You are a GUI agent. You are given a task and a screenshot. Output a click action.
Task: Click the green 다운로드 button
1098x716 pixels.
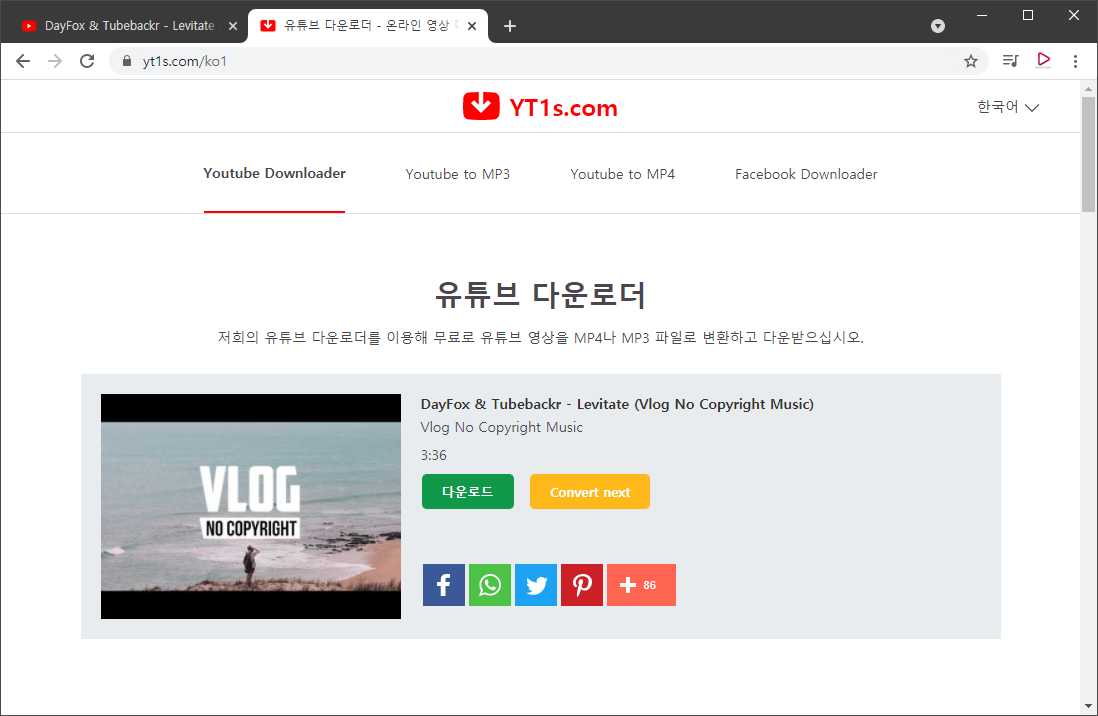pos(468,492)
